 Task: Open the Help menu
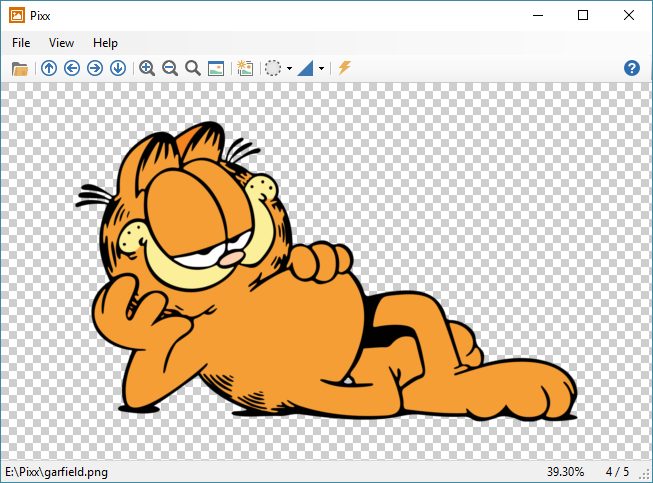pos(105,43)
